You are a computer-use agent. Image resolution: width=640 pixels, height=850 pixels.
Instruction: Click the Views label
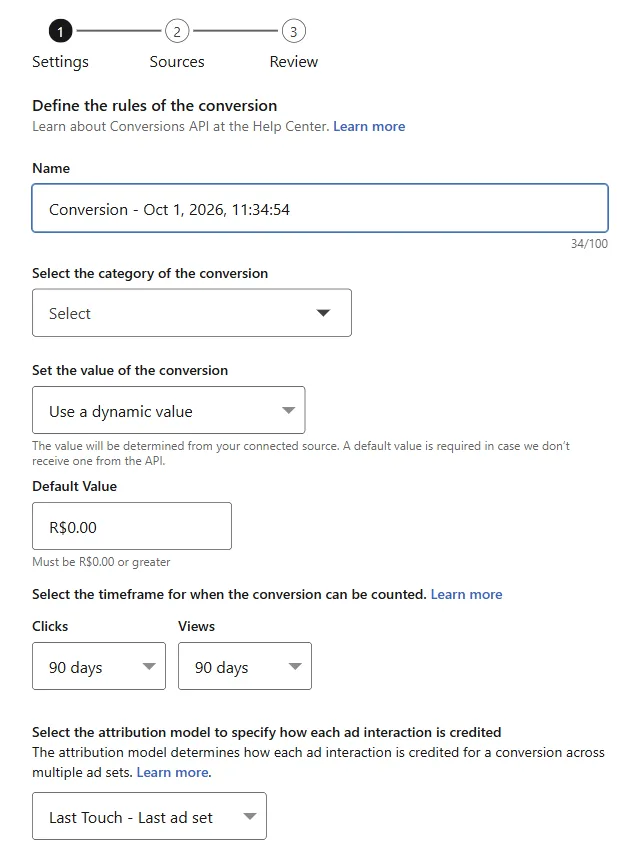coord(196,627)
